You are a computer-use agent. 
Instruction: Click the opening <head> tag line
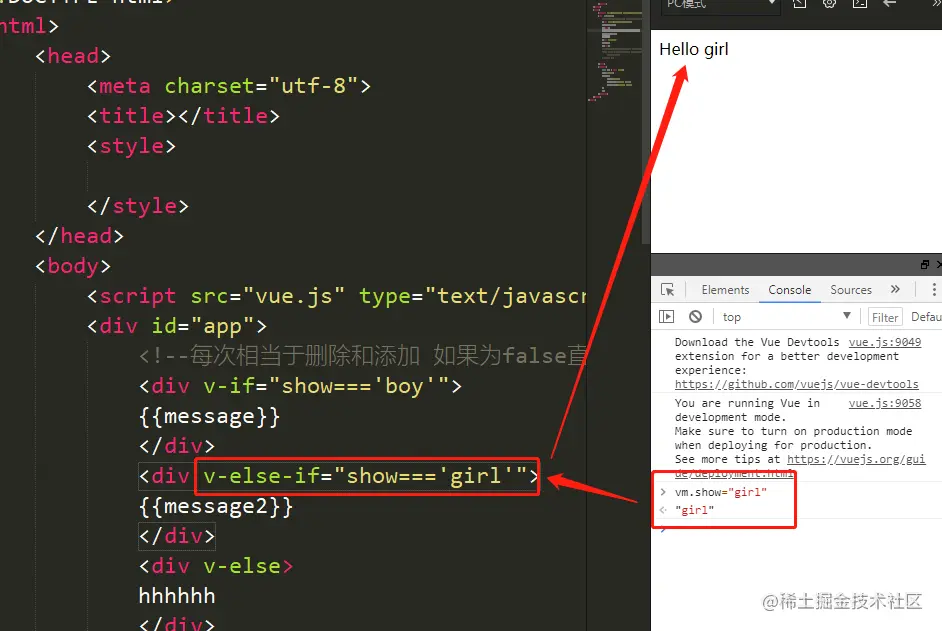point(73,56)
